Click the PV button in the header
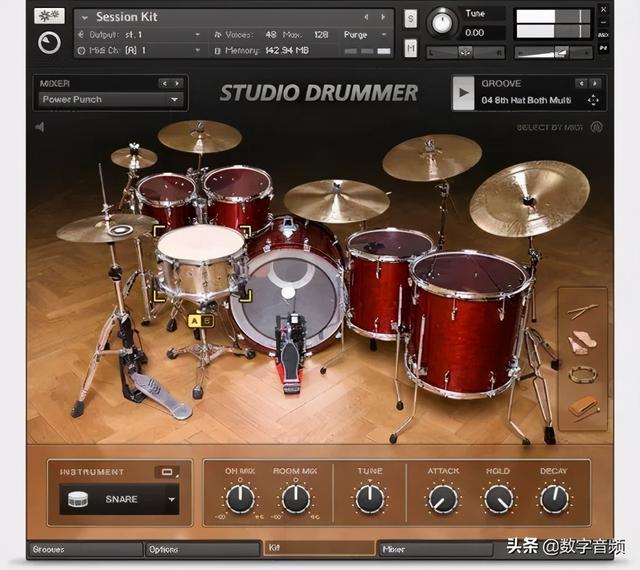The width and height of the screenshot is (640, 570). (x=603, y=48)
